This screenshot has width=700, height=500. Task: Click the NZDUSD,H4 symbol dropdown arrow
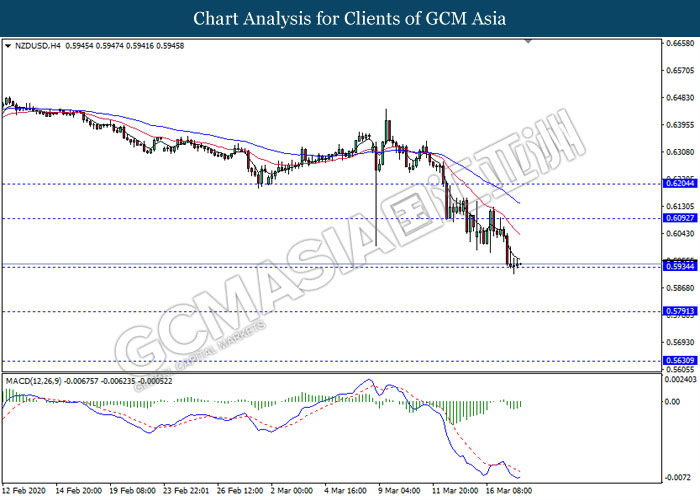click(8, 46)
